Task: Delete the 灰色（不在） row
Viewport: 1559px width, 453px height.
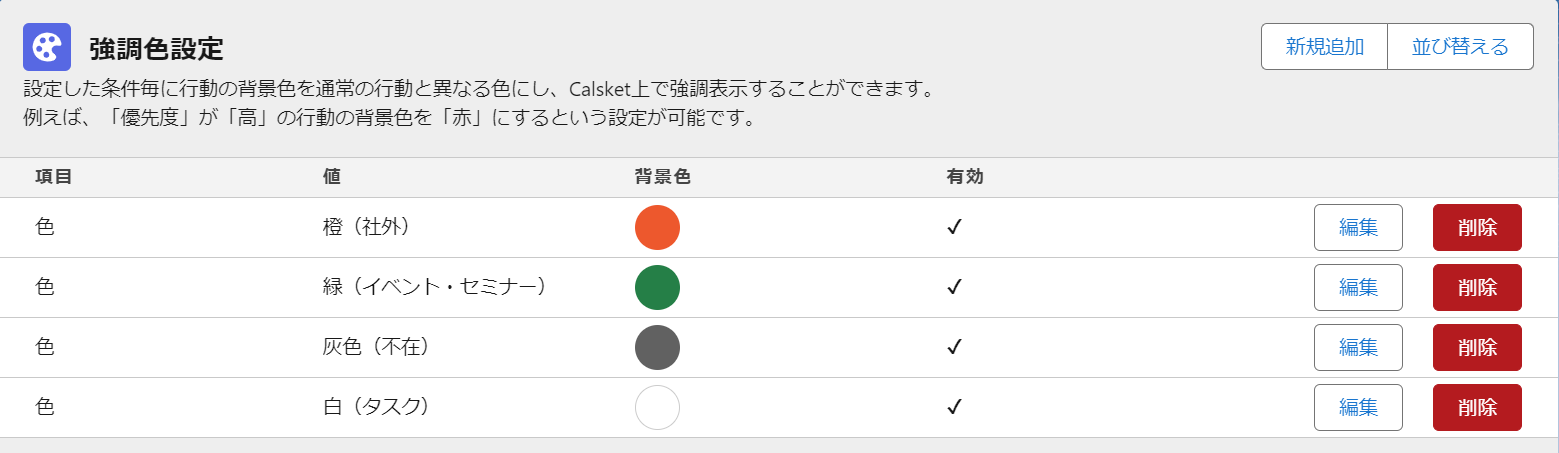Action: [x=1477, y=347]
